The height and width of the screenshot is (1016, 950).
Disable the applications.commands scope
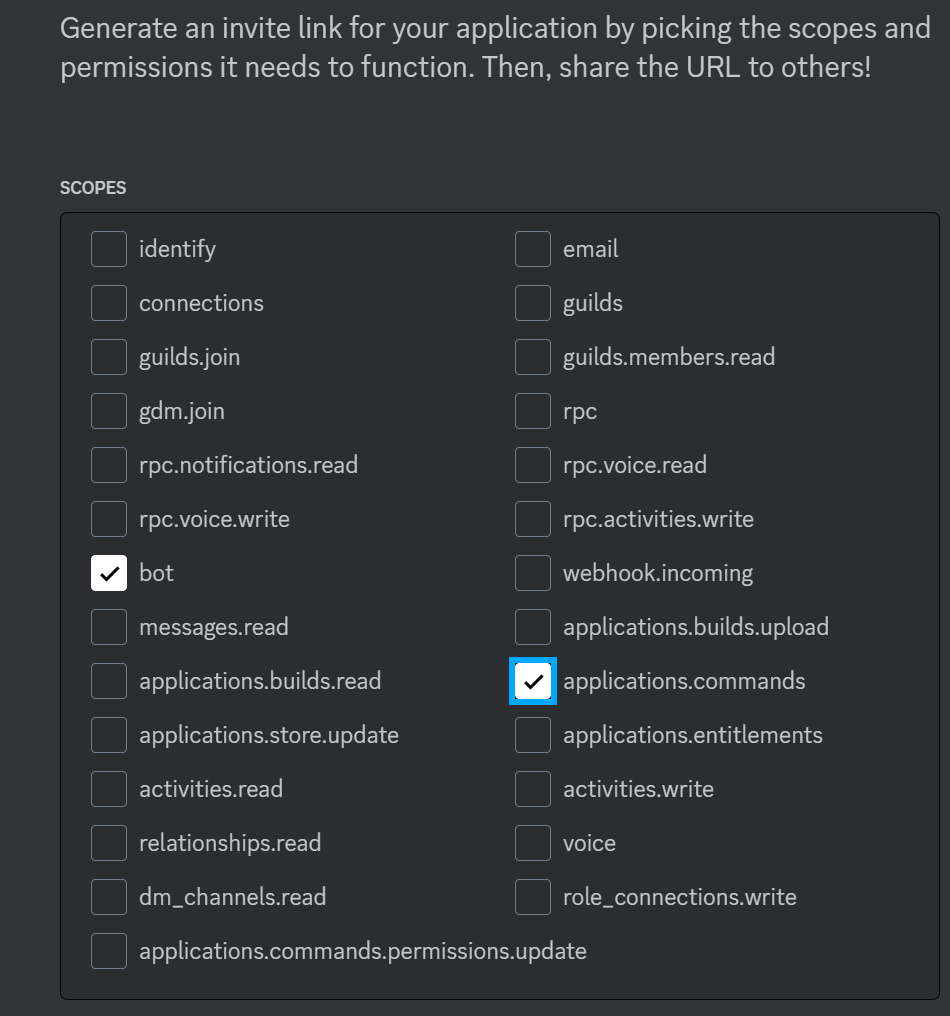pos(533,681)
